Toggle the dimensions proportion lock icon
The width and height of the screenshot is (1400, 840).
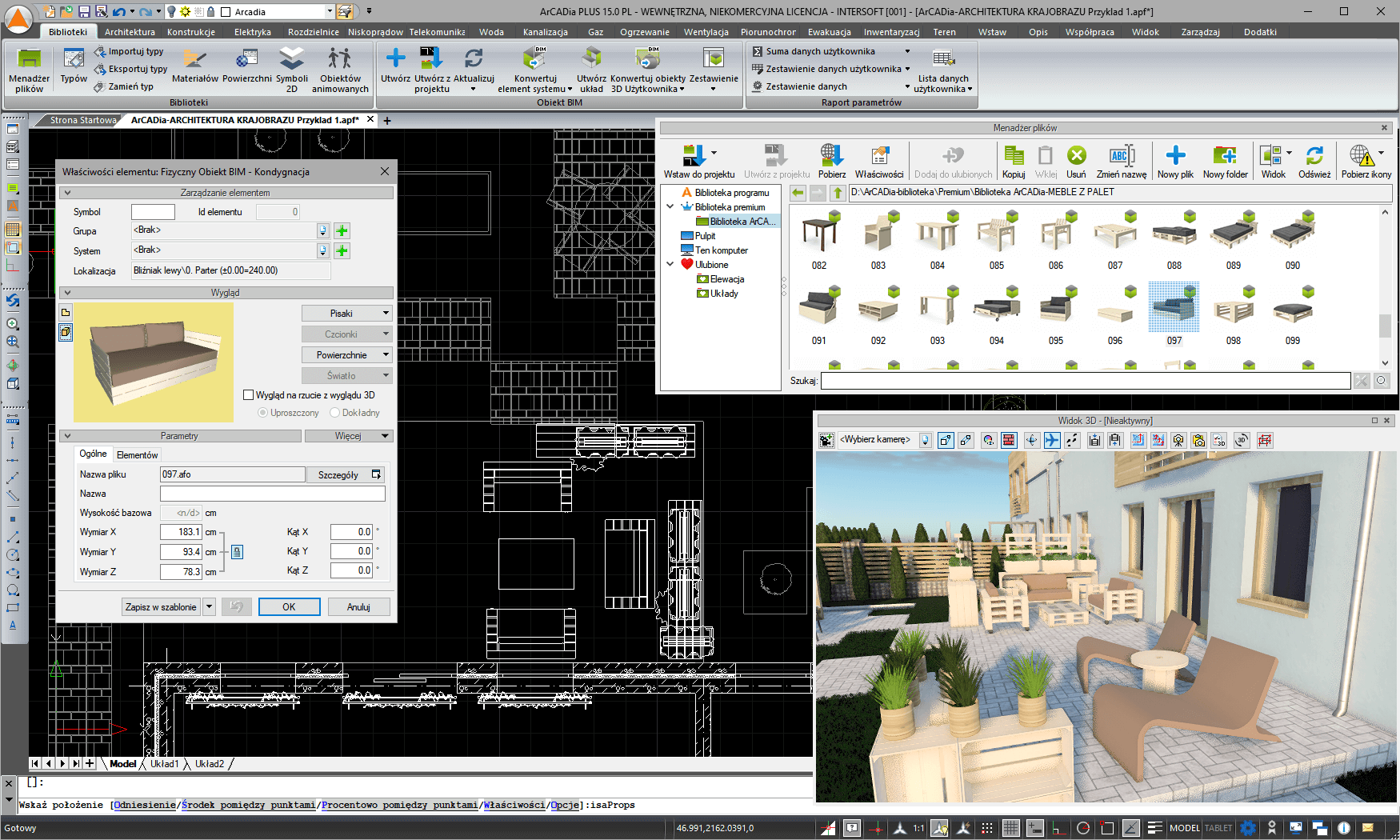(237, 552)
